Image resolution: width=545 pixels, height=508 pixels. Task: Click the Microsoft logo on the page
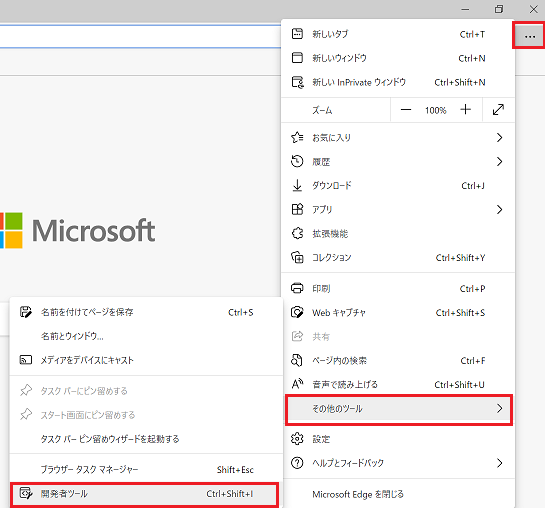click(78, 230)
